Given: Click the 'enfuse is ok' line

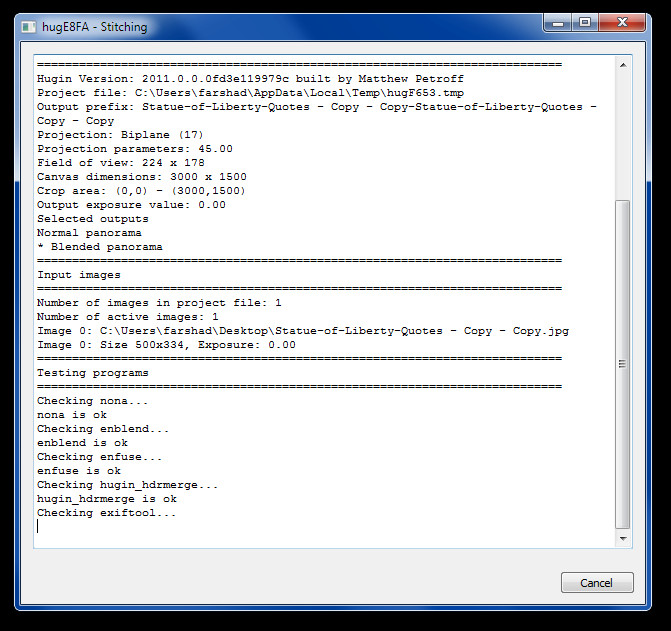Looking at the screenshot, I should click(79, 471).
